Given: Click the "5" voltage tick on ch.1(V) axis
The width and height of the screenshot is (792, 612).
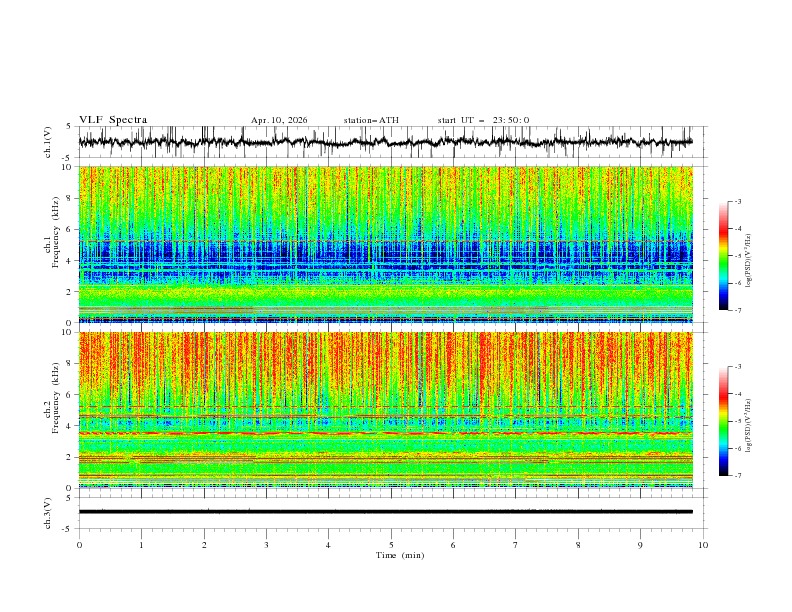Looking at the screenshot, I should (x=68, y=126).
